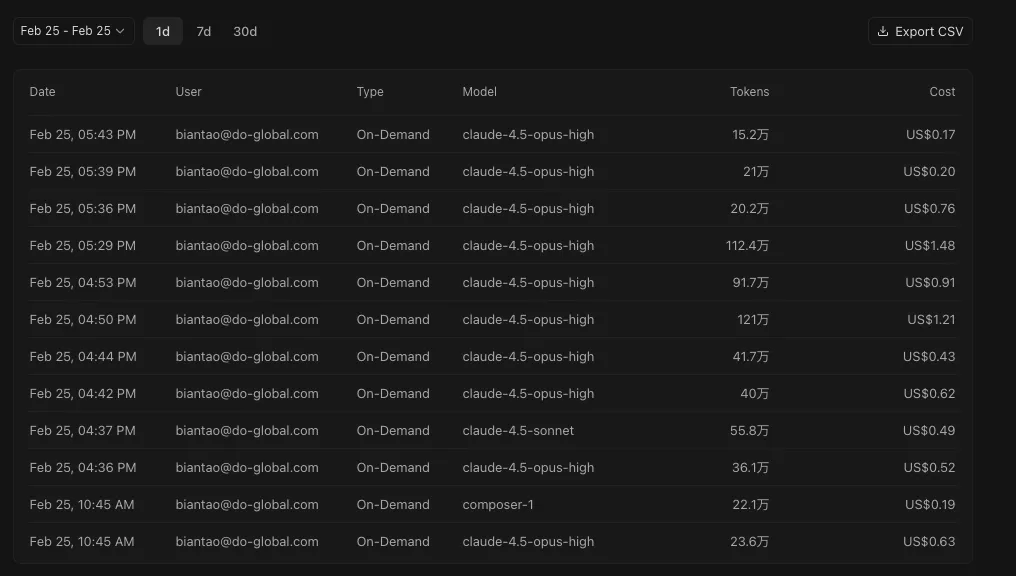The height and width of the screenshot is (576, 1016).
Task: Click the US$0.43 cost value
Action: [929, 356]
